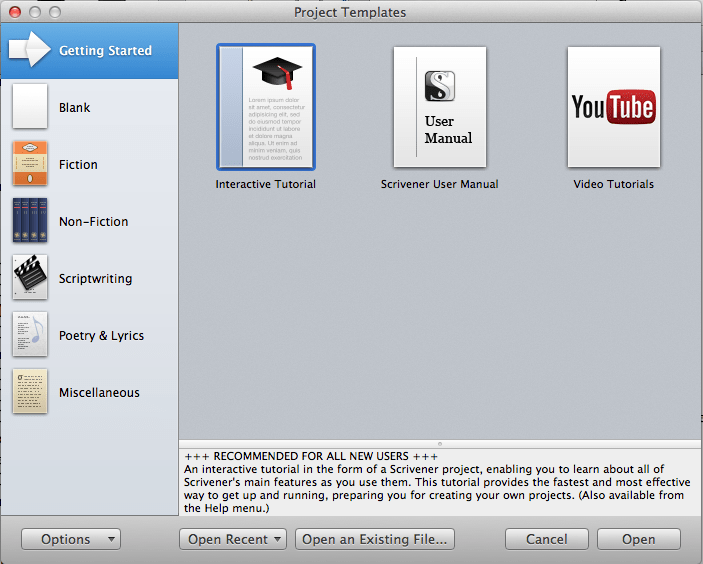Click the Scriptwriting clapperboard icon
The height and width of the screenshot is (564, 703).
[30, 277]
